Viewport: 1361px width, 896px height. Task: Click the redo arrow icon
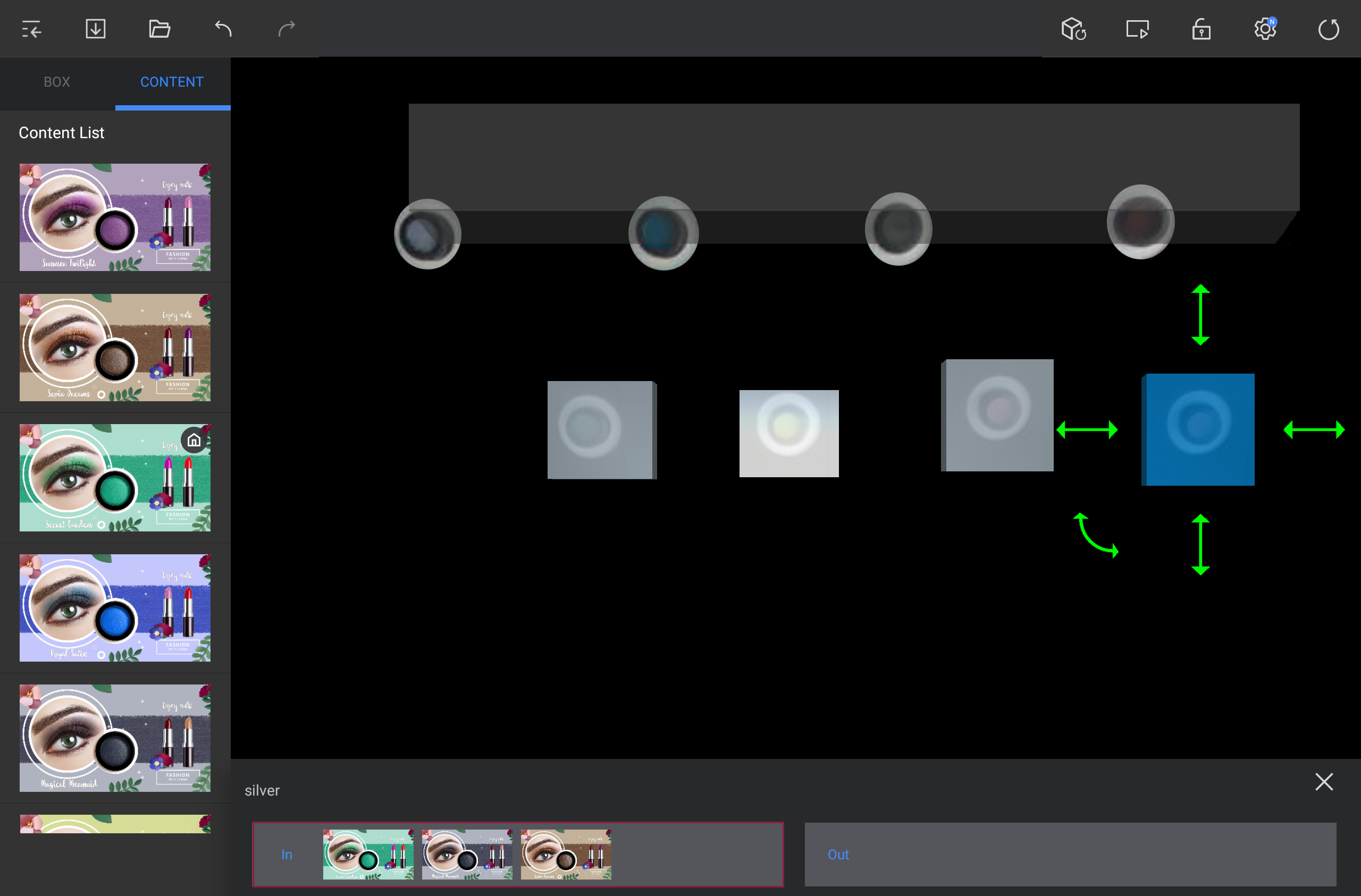tap(287, 29)
